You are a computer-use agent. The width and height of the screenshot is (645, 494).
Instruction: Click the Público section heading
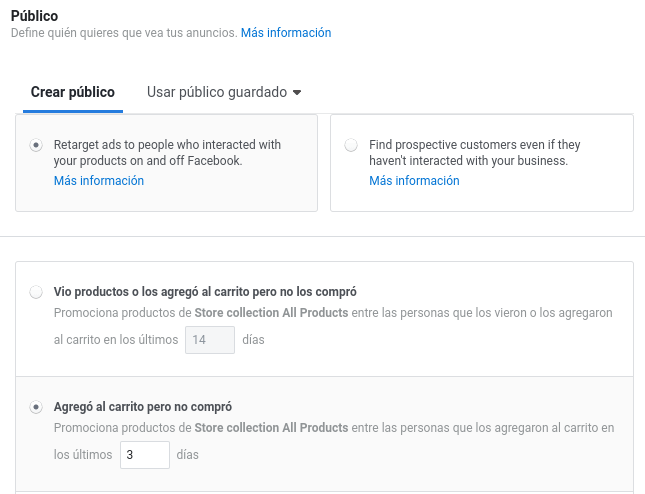tap(34, 16)
